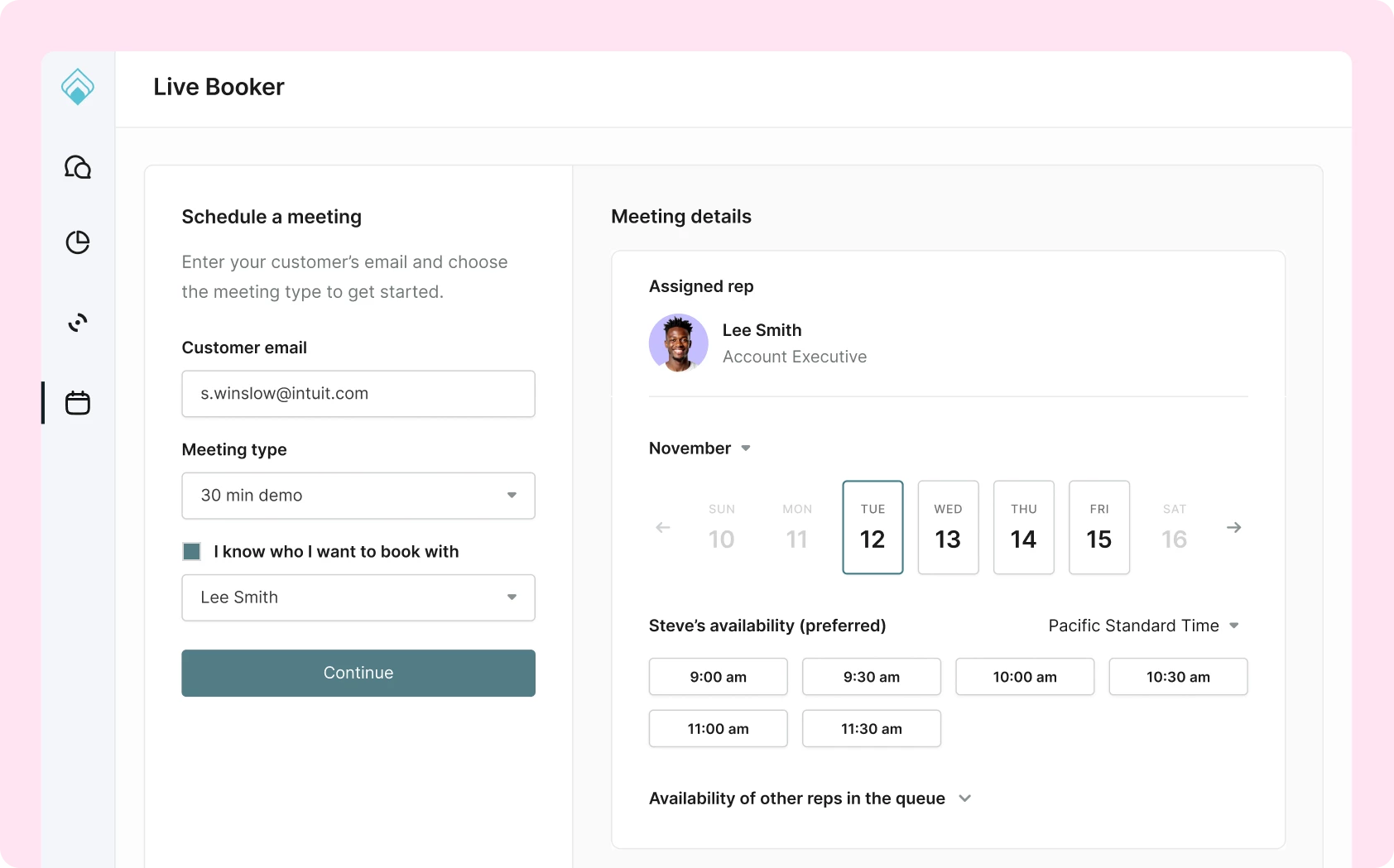The image size is (1394, 868).
Task: Open the routing sidebar icon
Action: pos(78,323)
